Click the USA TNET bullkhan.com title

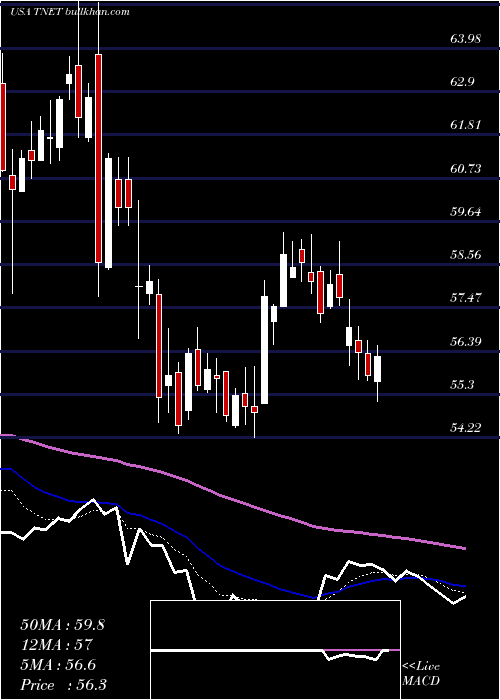coord(70,12)
